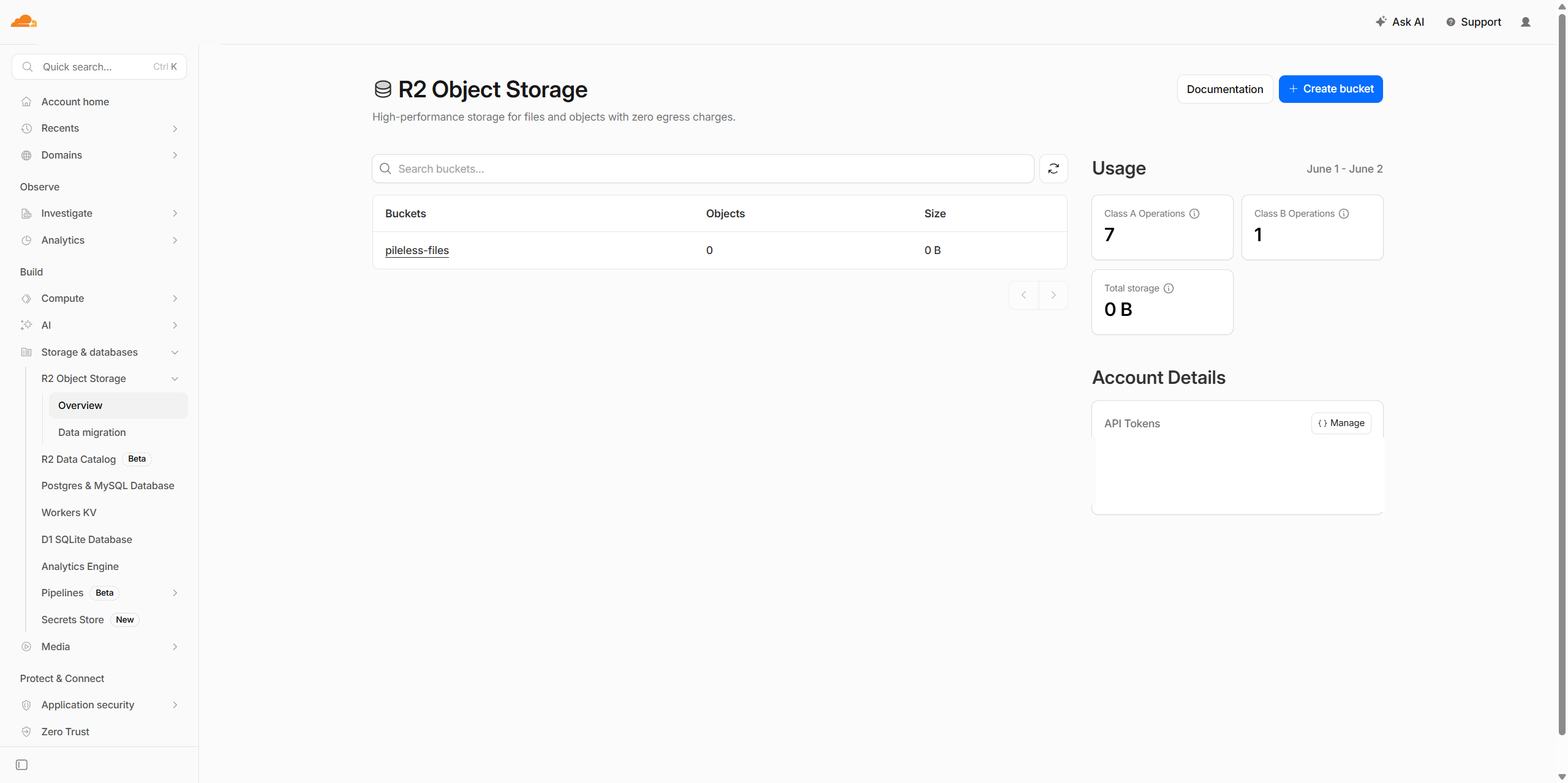Click the Compute diamond icon
This screenshot has width=1568, height=783.
click(x=26, y=299)
